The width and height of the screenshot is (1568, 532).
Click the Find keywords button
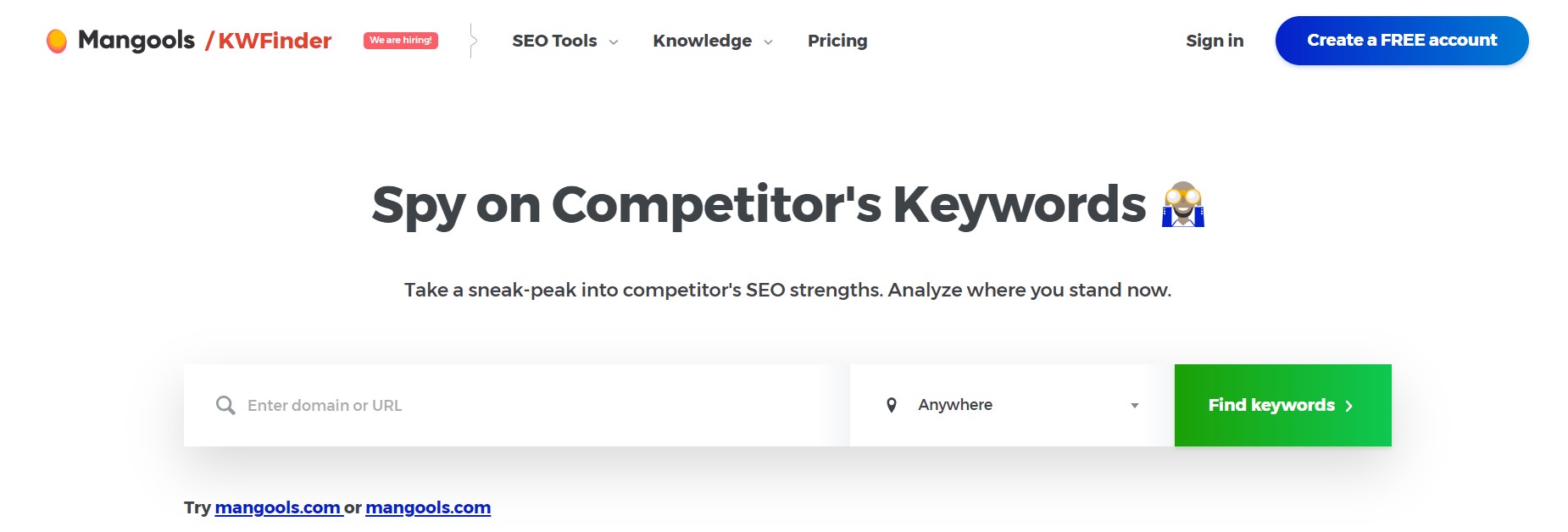(x=1283, y=405)
